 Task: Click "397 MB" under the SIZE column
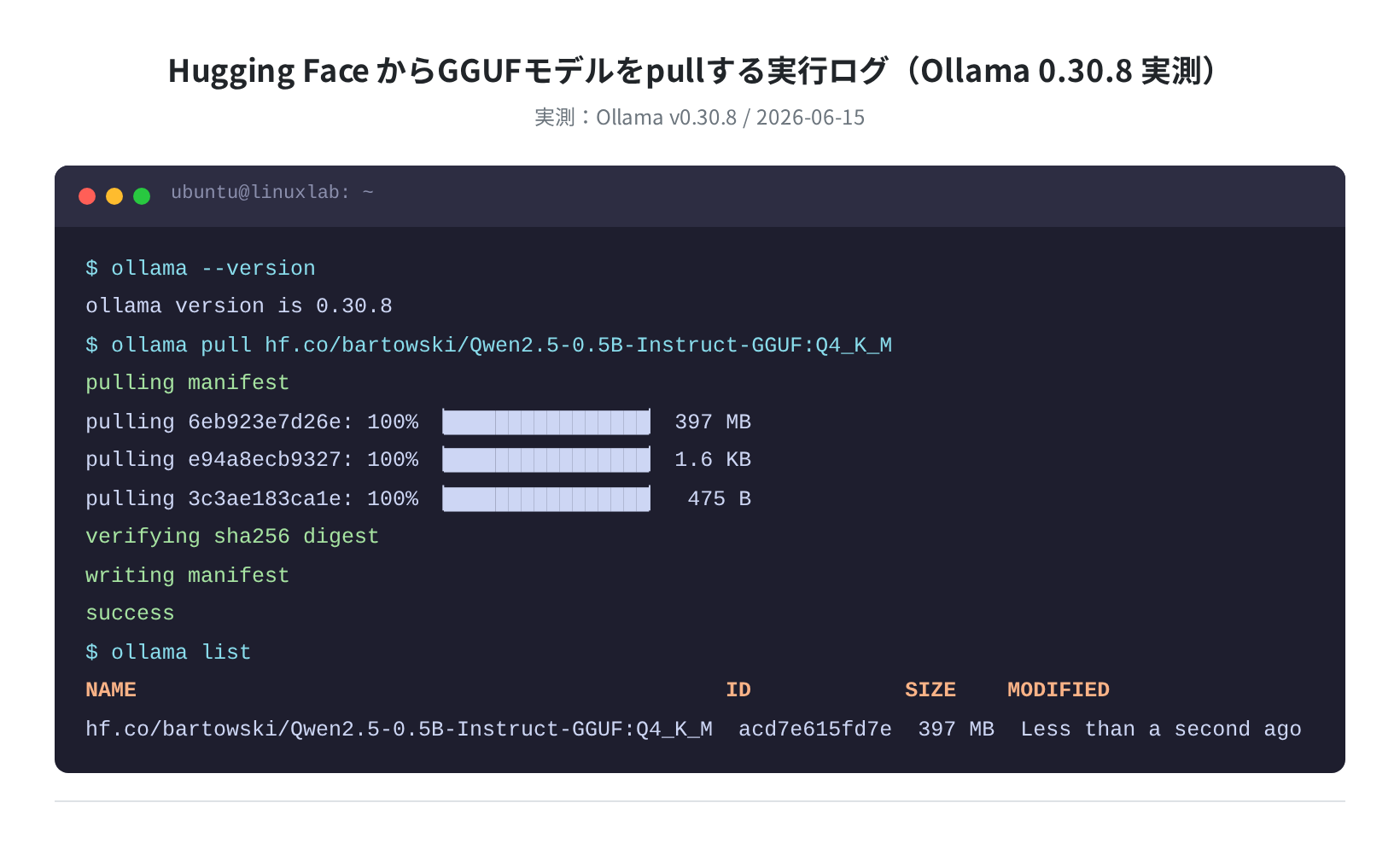(956, 729)
